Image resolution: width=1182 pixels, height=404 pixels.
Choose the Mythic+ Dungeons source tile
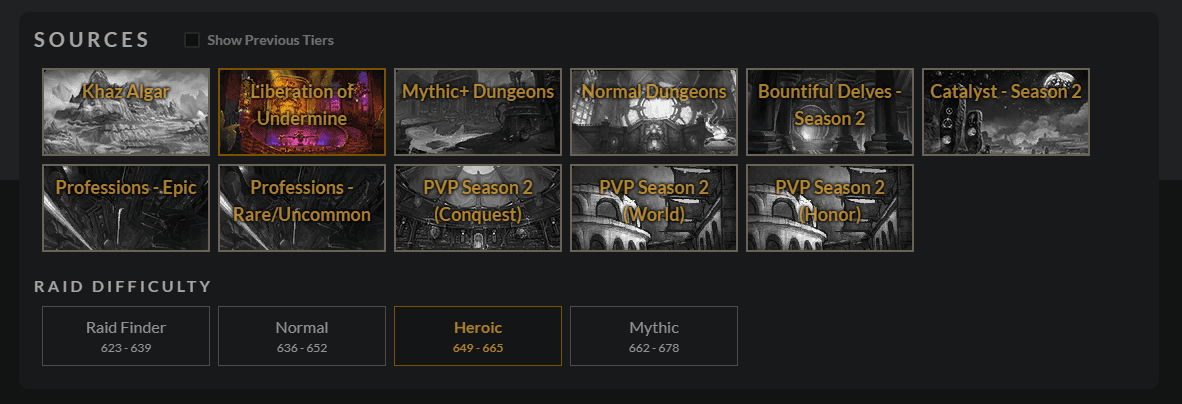pyautogui.click(x=478, y=112)
